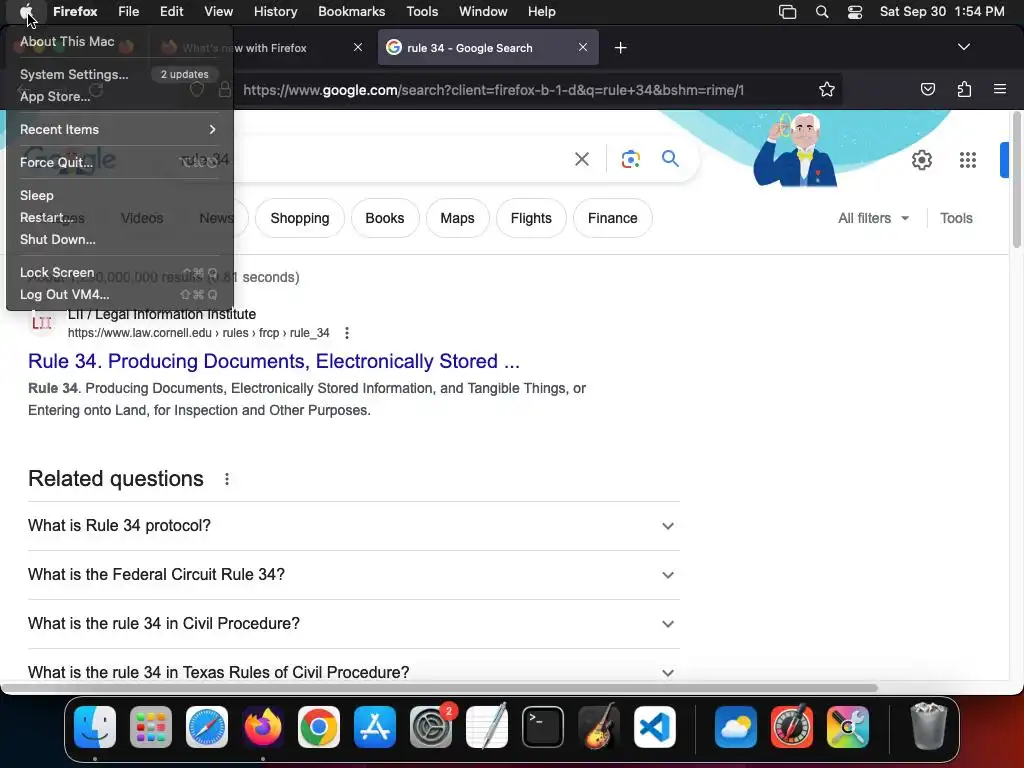Select About This Mac
The height and width of the screenshot is (768, 1024).
point(119,41)
